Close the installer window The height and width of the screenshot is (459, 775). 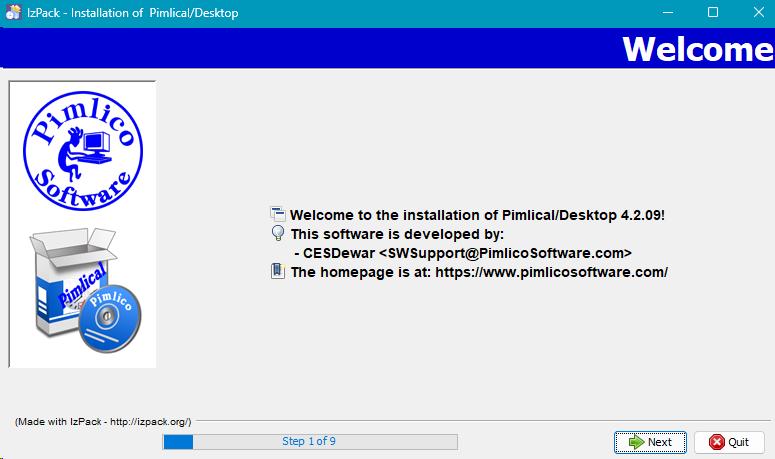[x=758, y=12]
